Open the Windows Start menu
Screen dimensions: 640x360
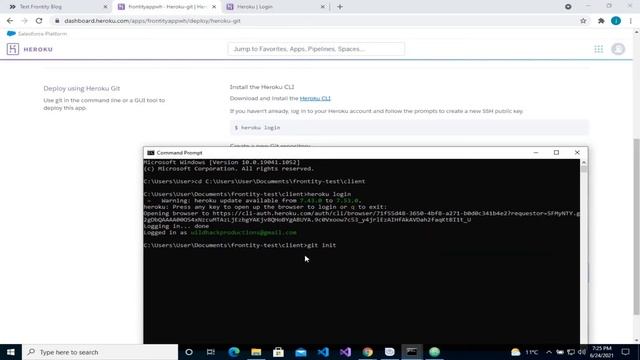pos(11,352)
